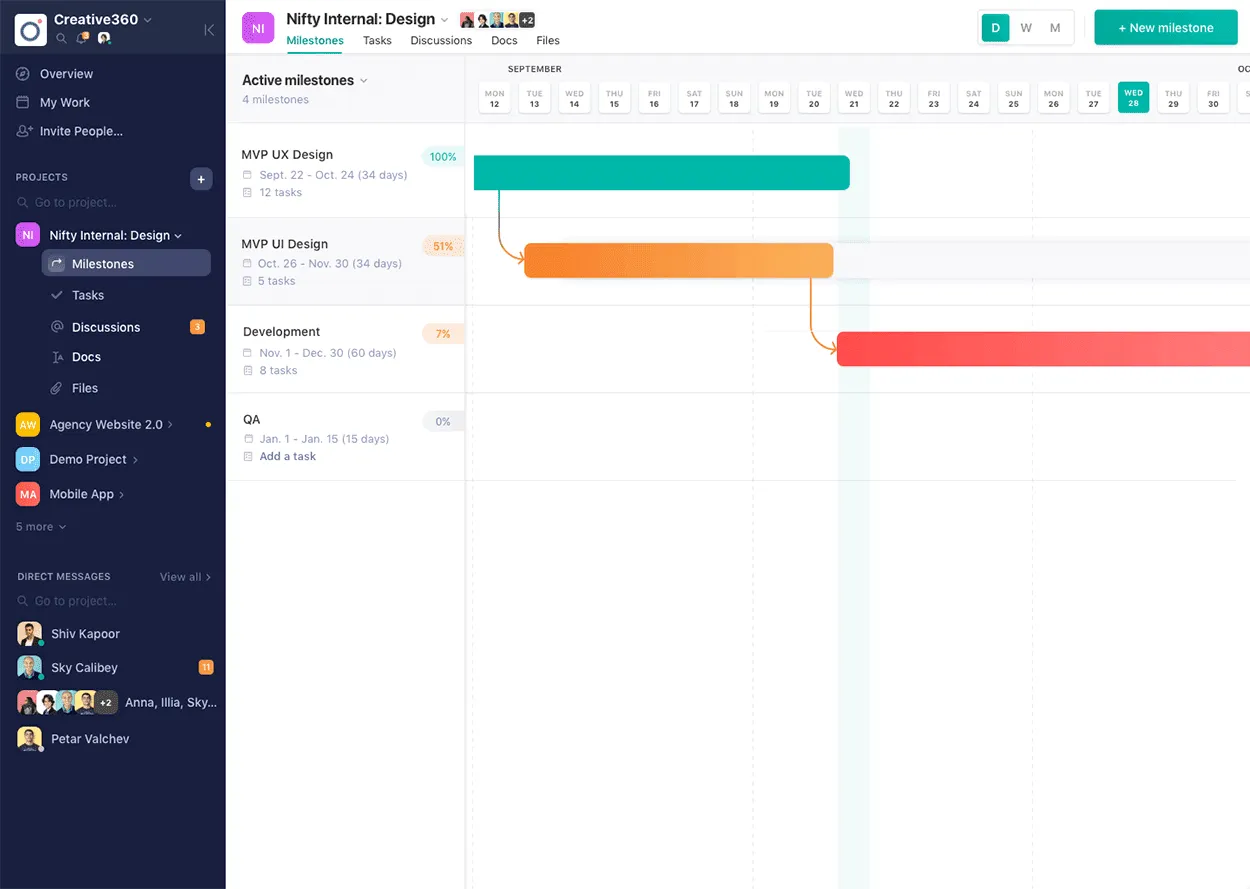
Task: Click the 51% progress badge on MVP UI Design
Action: point(443,245)
